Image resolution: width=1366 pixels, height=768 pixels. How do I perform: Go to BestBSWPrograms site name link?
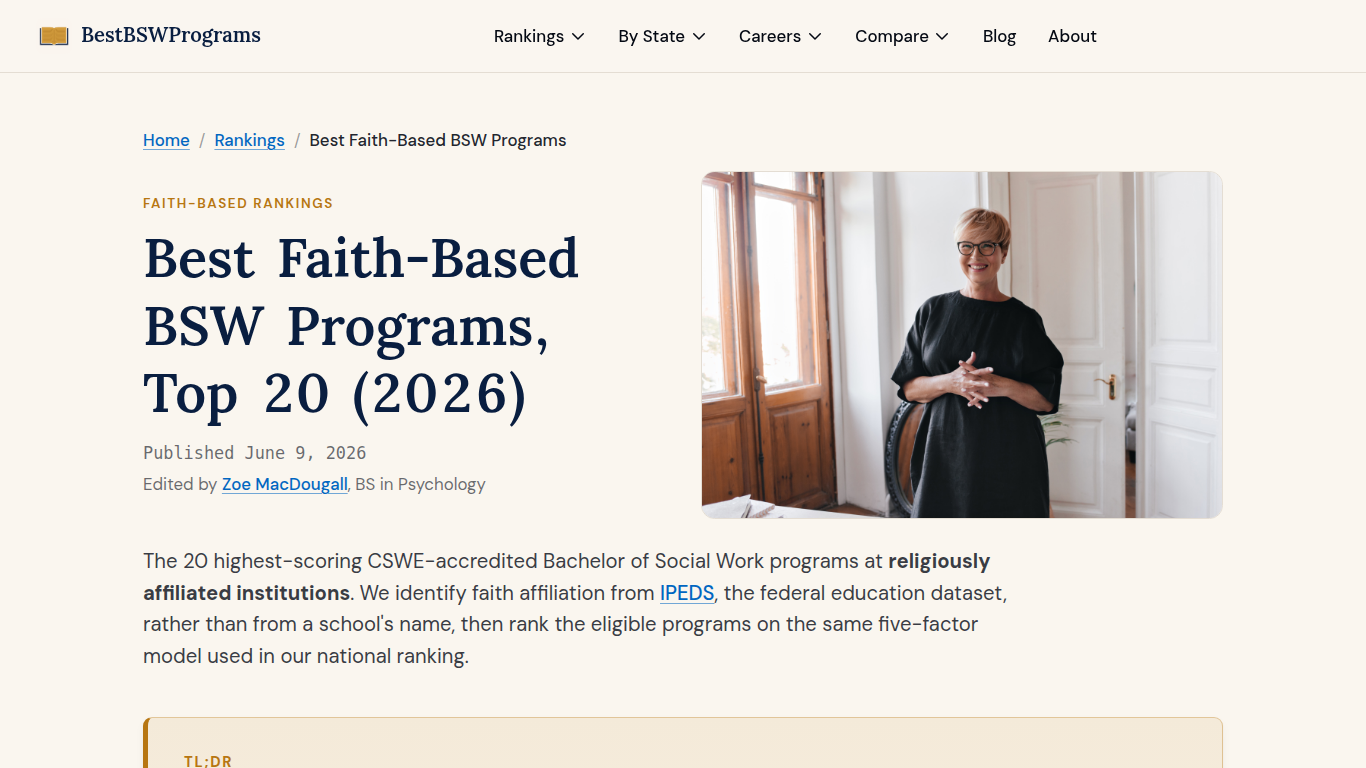tap(170, 36)
